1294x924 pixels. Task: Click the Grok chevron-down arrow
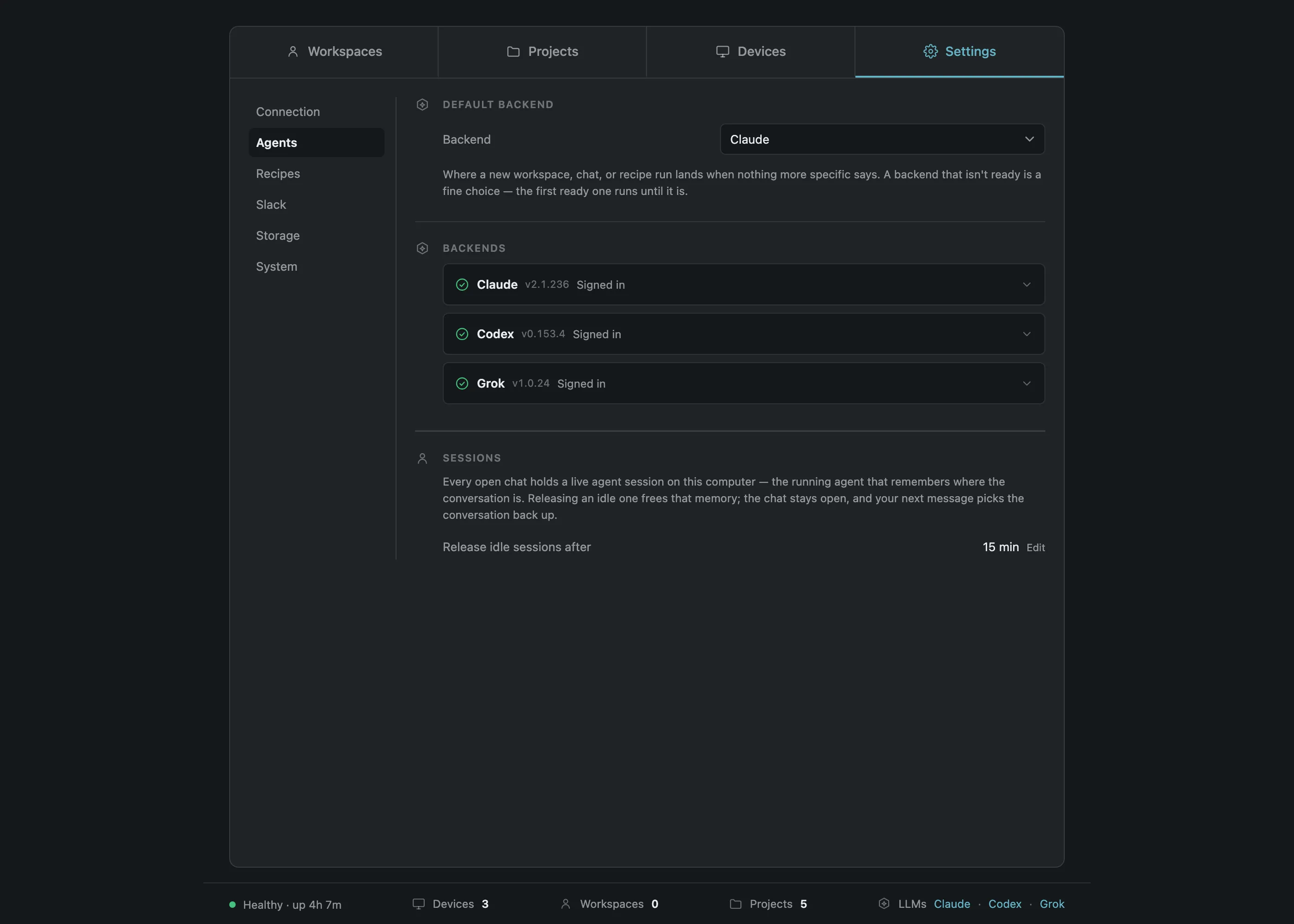(x=1026, y=383)
